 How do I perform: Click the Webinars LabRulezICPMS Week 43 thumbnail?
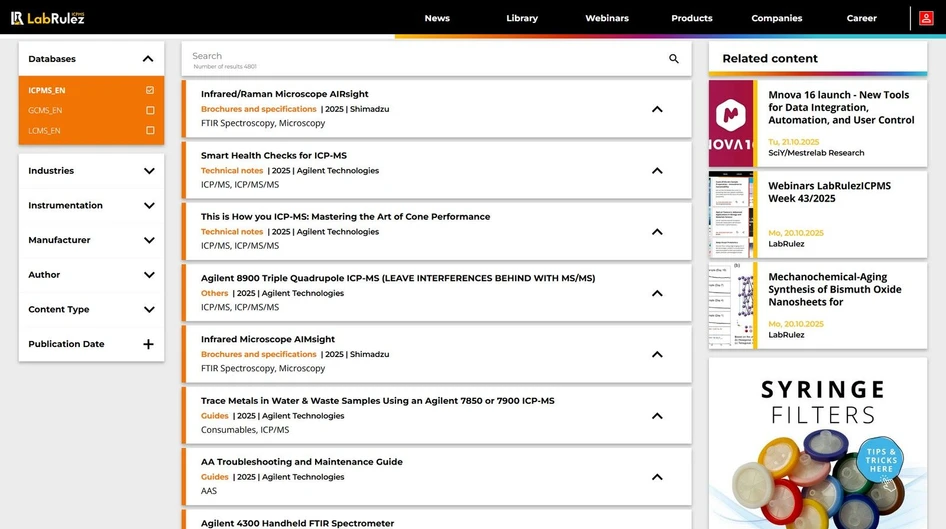(732, 215)
